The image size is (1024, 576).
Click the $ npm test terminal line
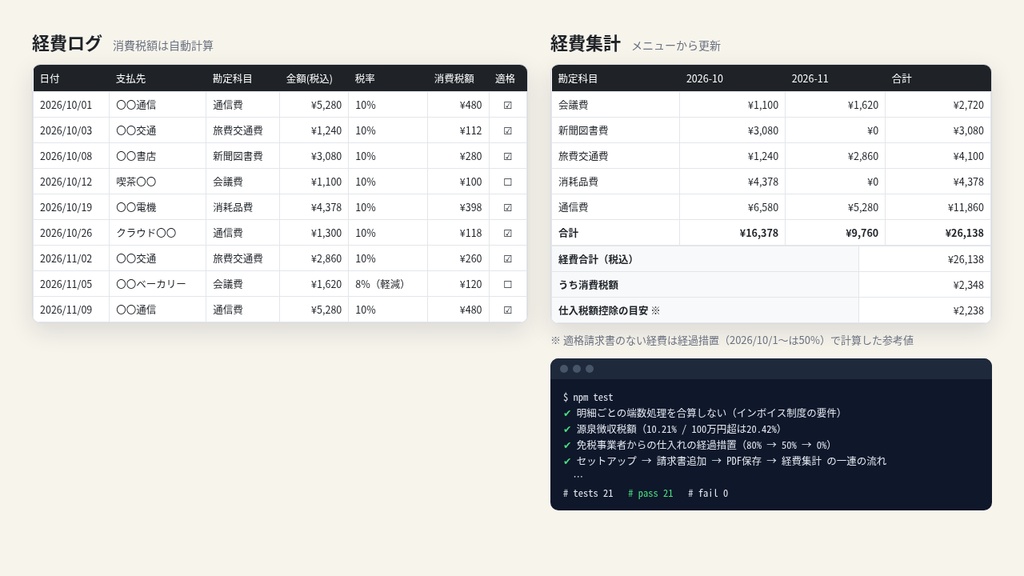[588, 397]
